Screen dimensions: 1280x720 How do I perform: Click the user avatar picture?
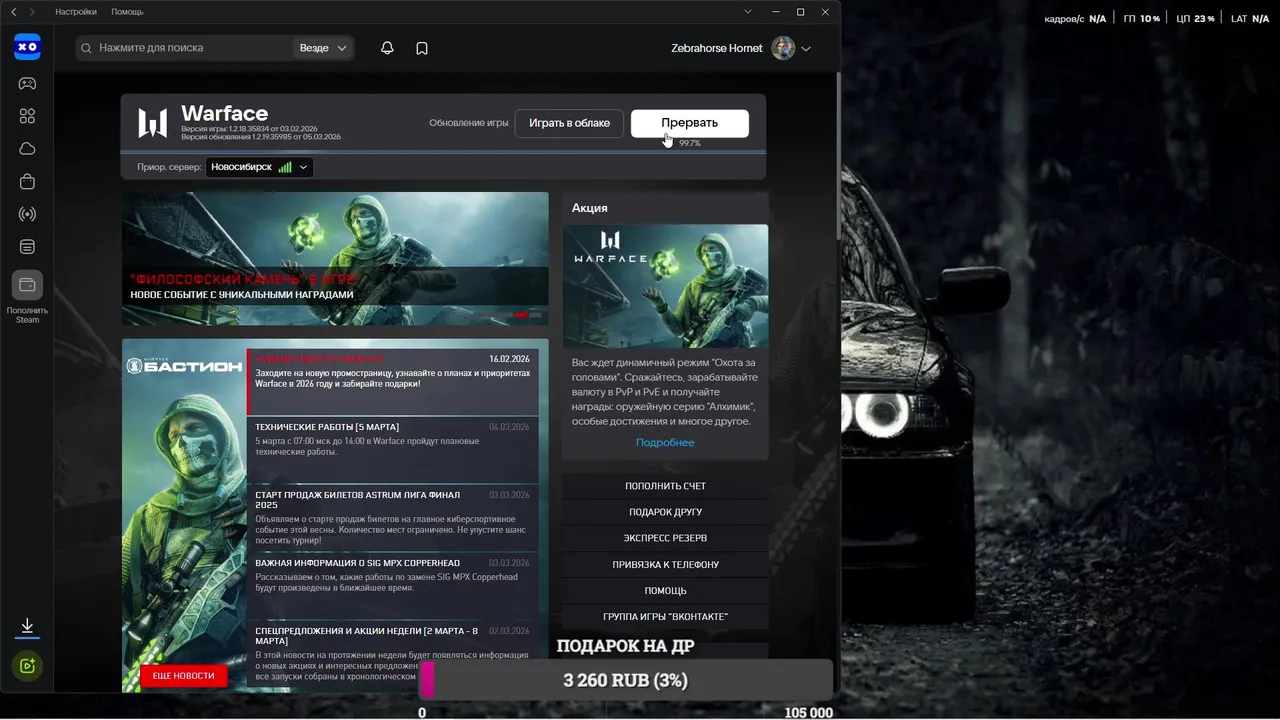pyautogui.click(x=783, y=48)
